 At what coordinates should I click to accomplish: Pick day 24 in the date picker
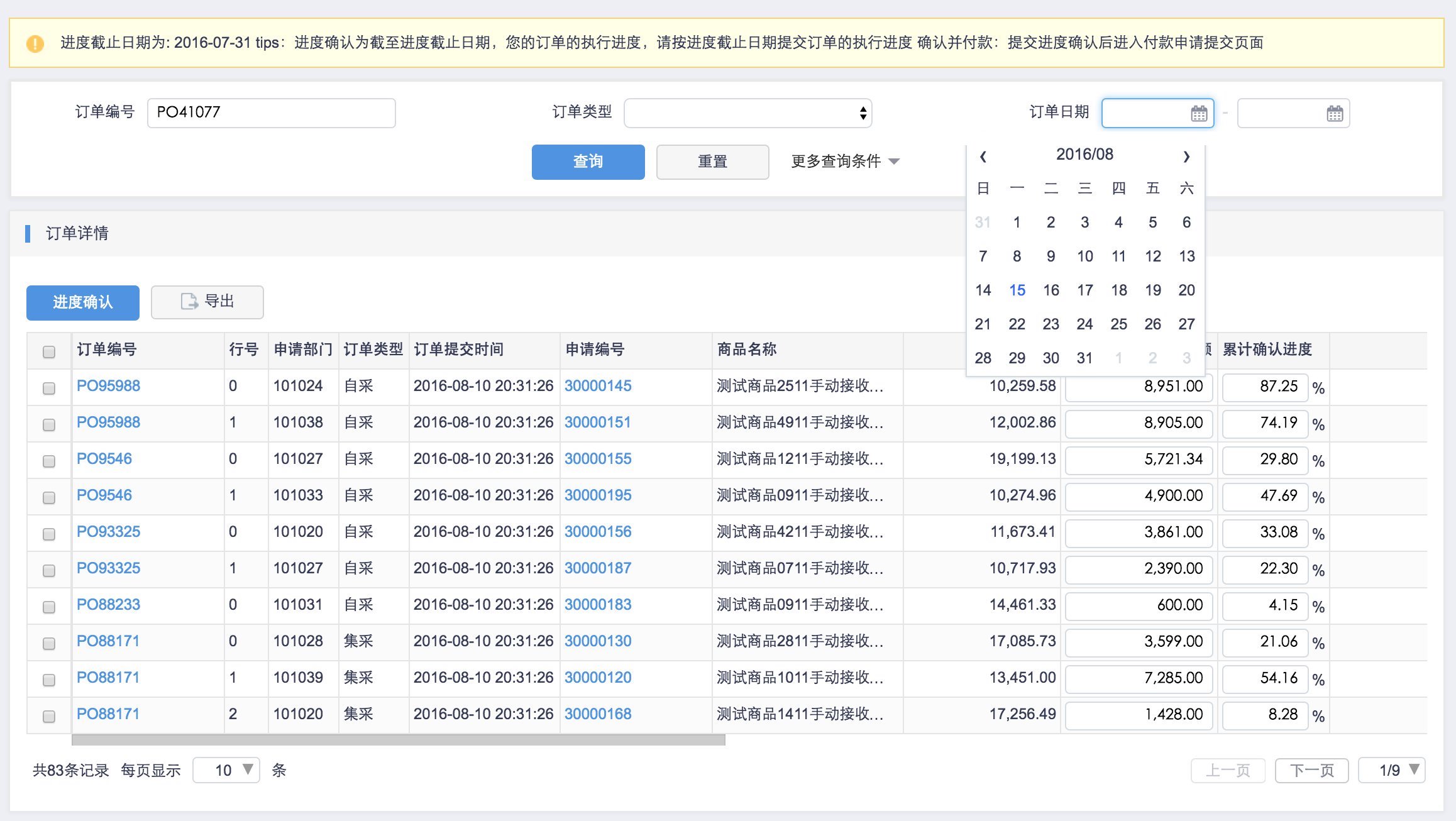click(x=1084, y=324)
